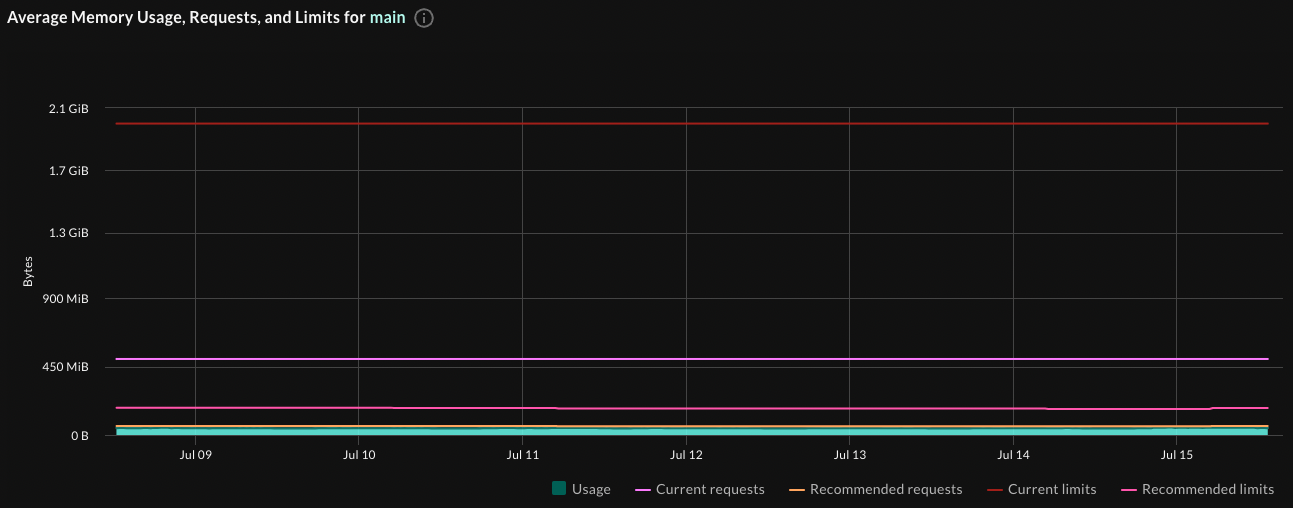Click the orange Recommended requests legend marker
The width and height of the screenshot is (1293, 508).
coord(797,490)
